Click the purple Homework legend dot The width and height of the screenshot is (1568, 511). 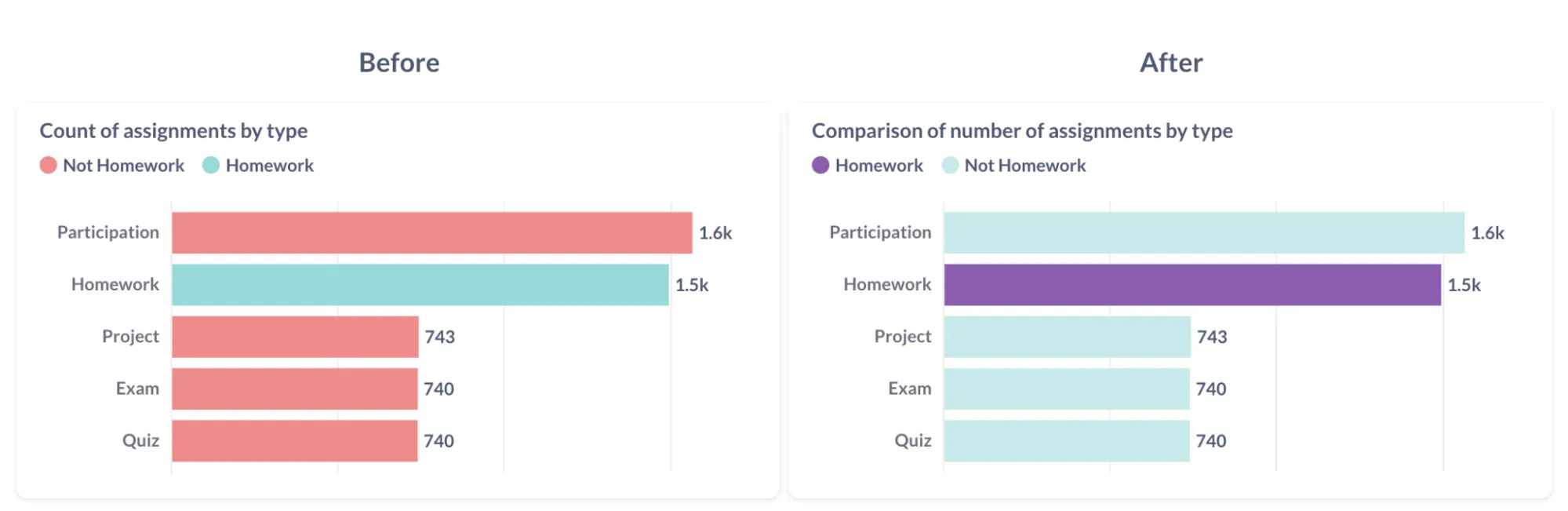(x=820, y=166)
